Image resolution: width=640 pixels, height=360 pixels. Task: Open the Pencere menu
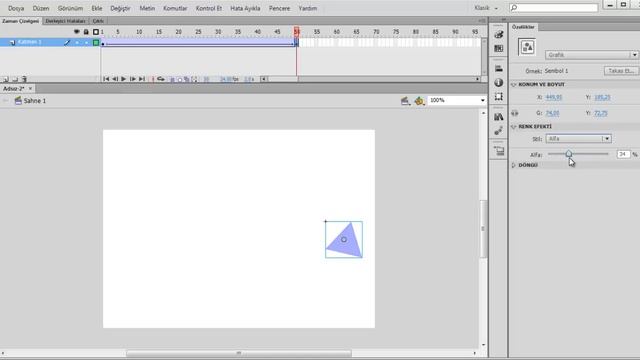280,8
